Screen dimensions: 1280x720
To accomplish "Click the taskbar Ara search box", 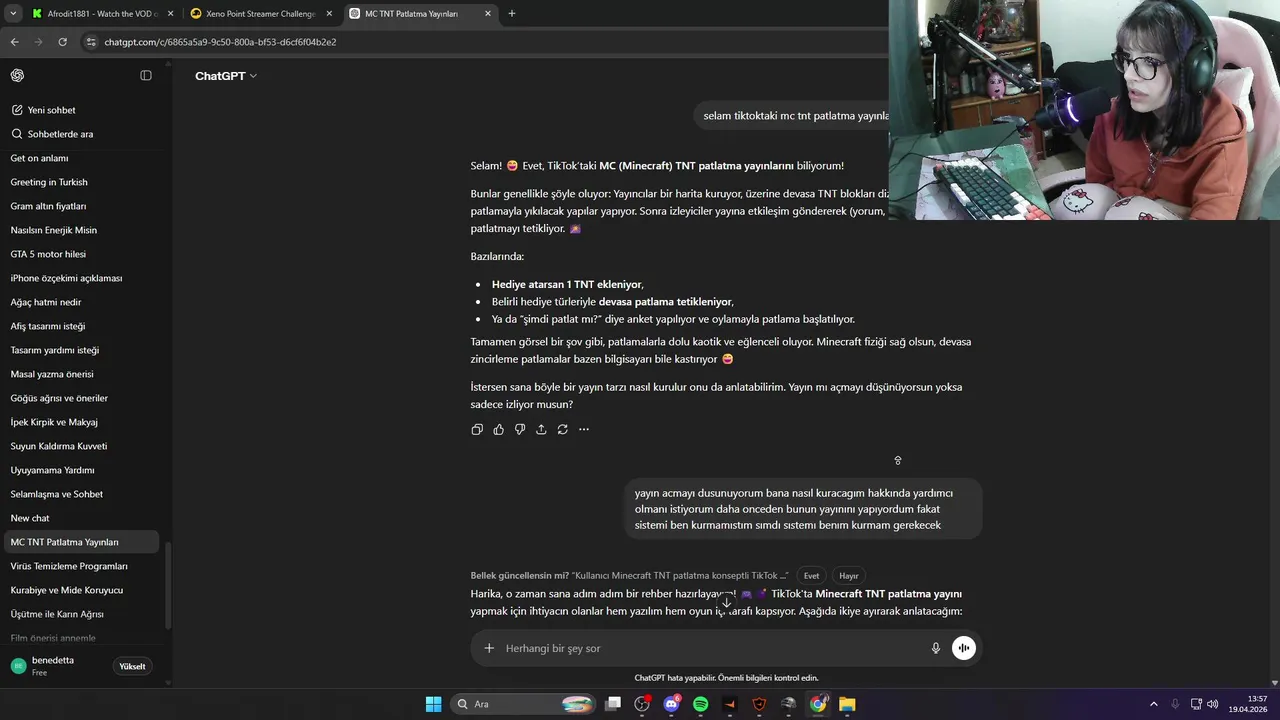I will point(523,704).
